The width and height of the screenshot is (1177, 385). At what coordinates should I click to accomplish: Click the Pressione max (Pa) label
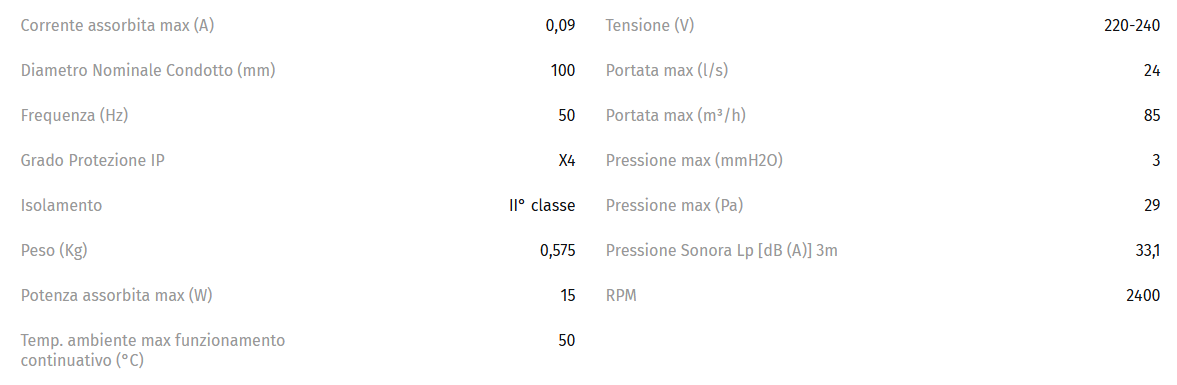tap(674, 206)
